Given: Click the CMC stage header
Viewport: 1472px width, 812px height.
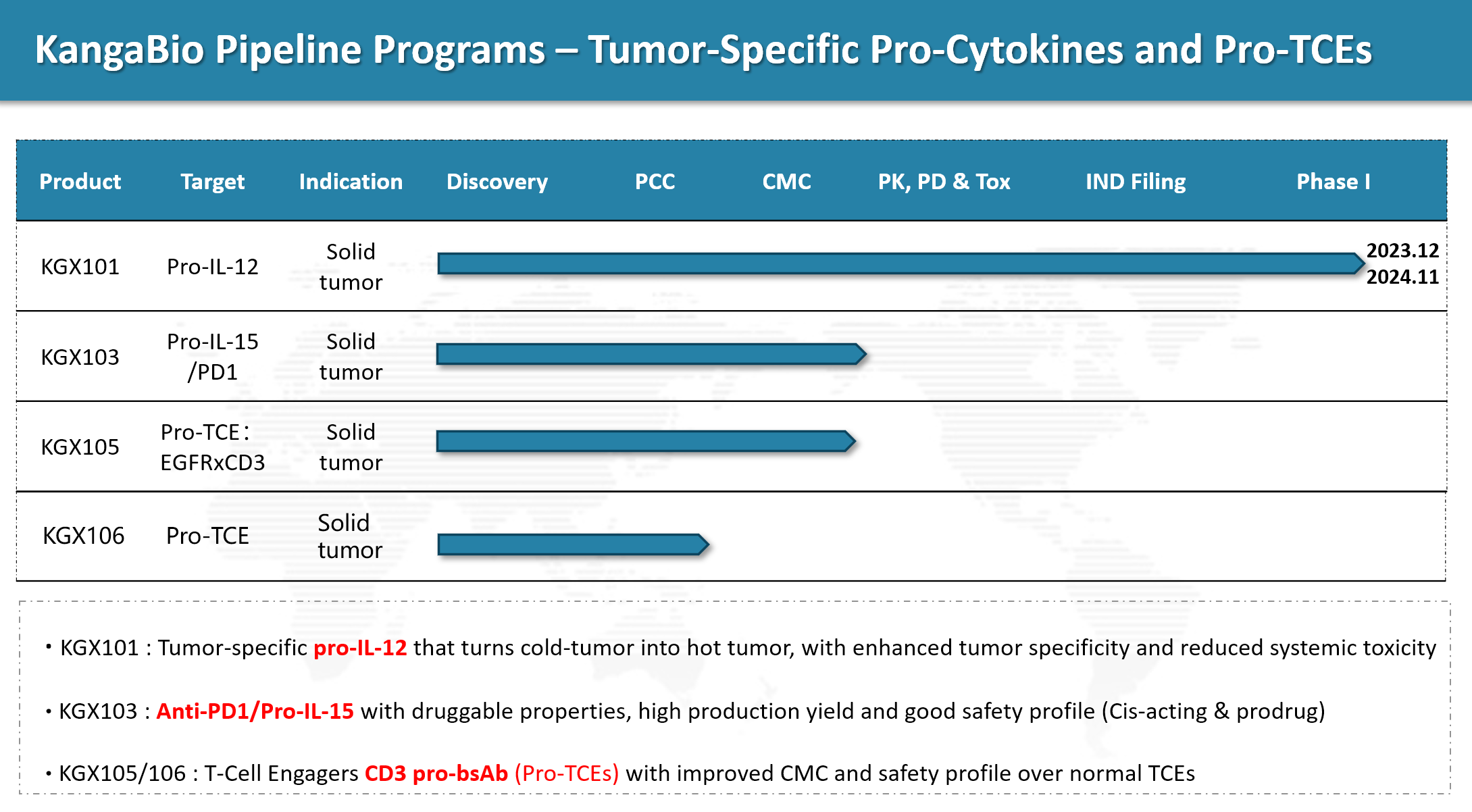Looking at the screenshot, I should pyautogui.click(x=786, y=182).
